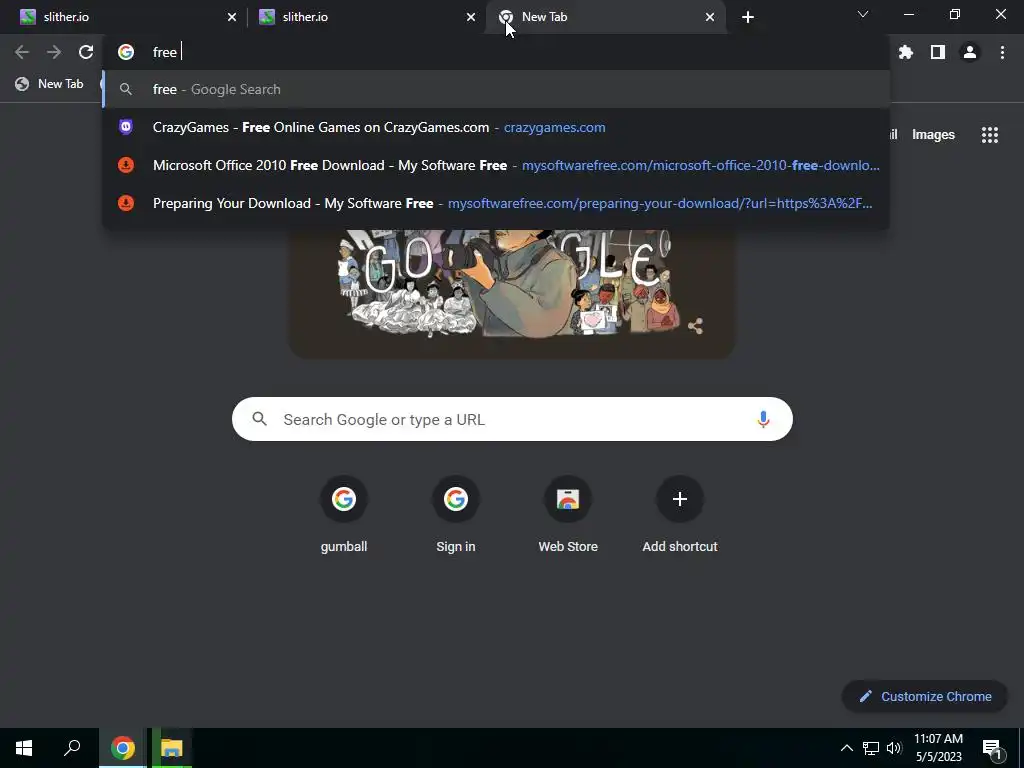Open Chrome three-dot menu
Viewport: 1024px width, 768px height.
tap(1002, 52)
